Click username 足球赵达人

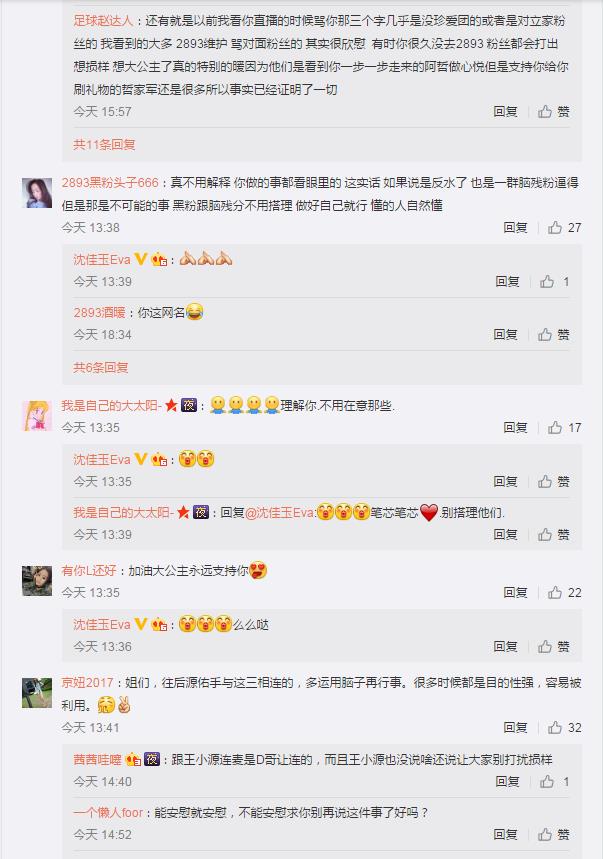point(103,21)
